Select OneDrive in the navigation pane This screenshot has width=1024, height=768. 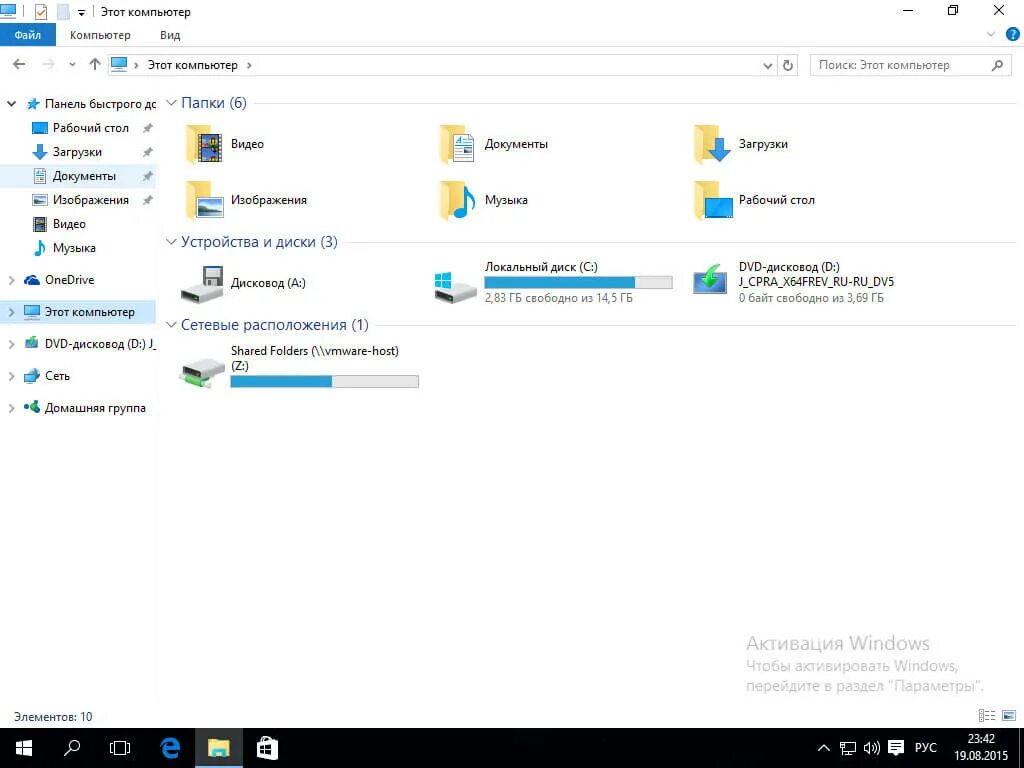click(69, 280)
